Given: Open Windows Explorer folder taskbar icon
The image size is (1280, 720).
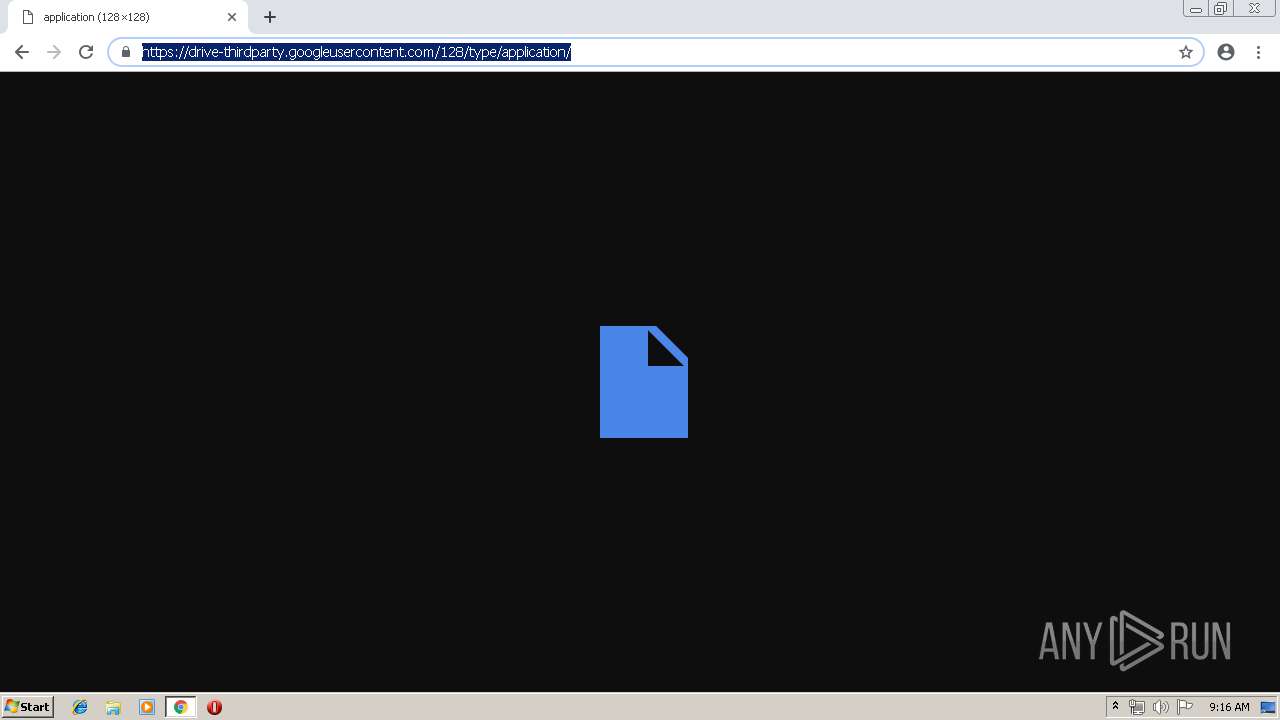Looking at the screenshot, I should [113, 707].
